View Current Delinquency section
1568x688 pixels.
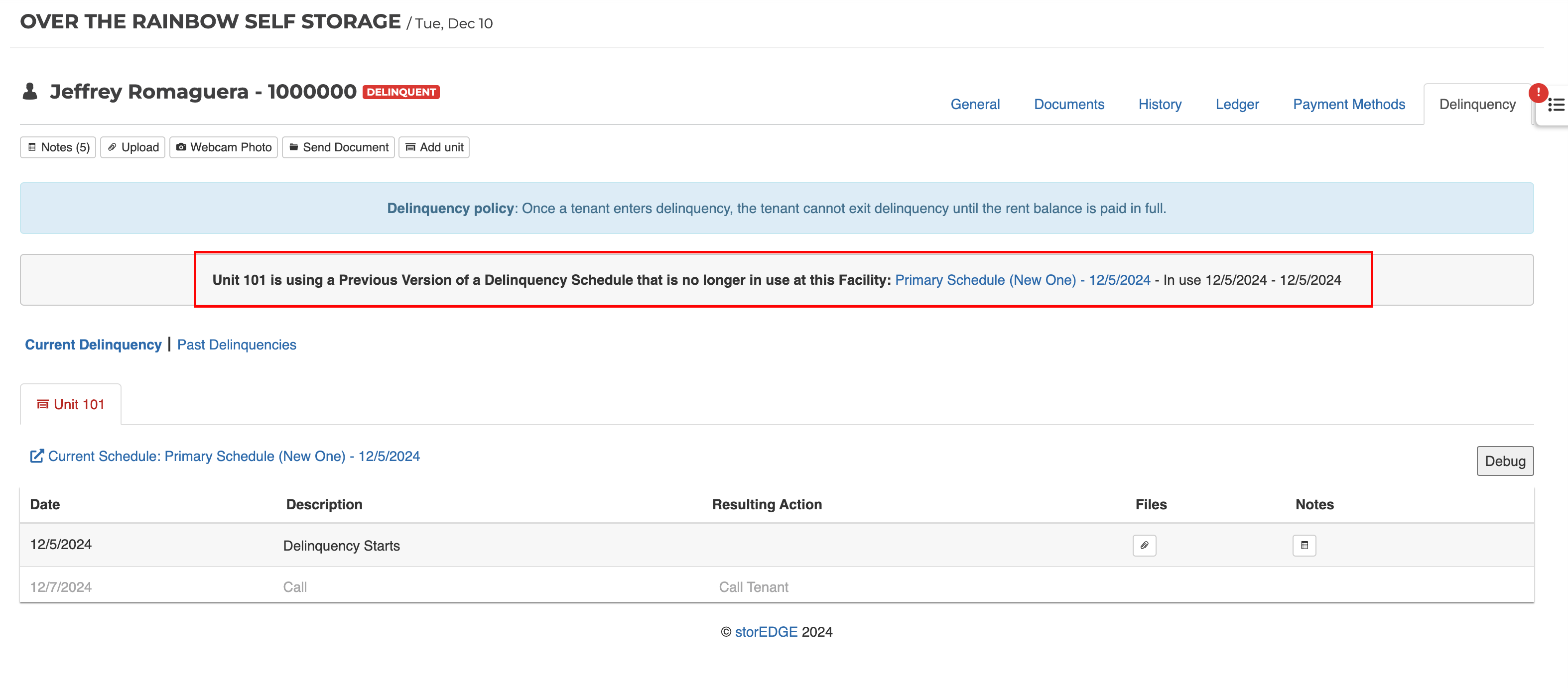tap(93, 345)
